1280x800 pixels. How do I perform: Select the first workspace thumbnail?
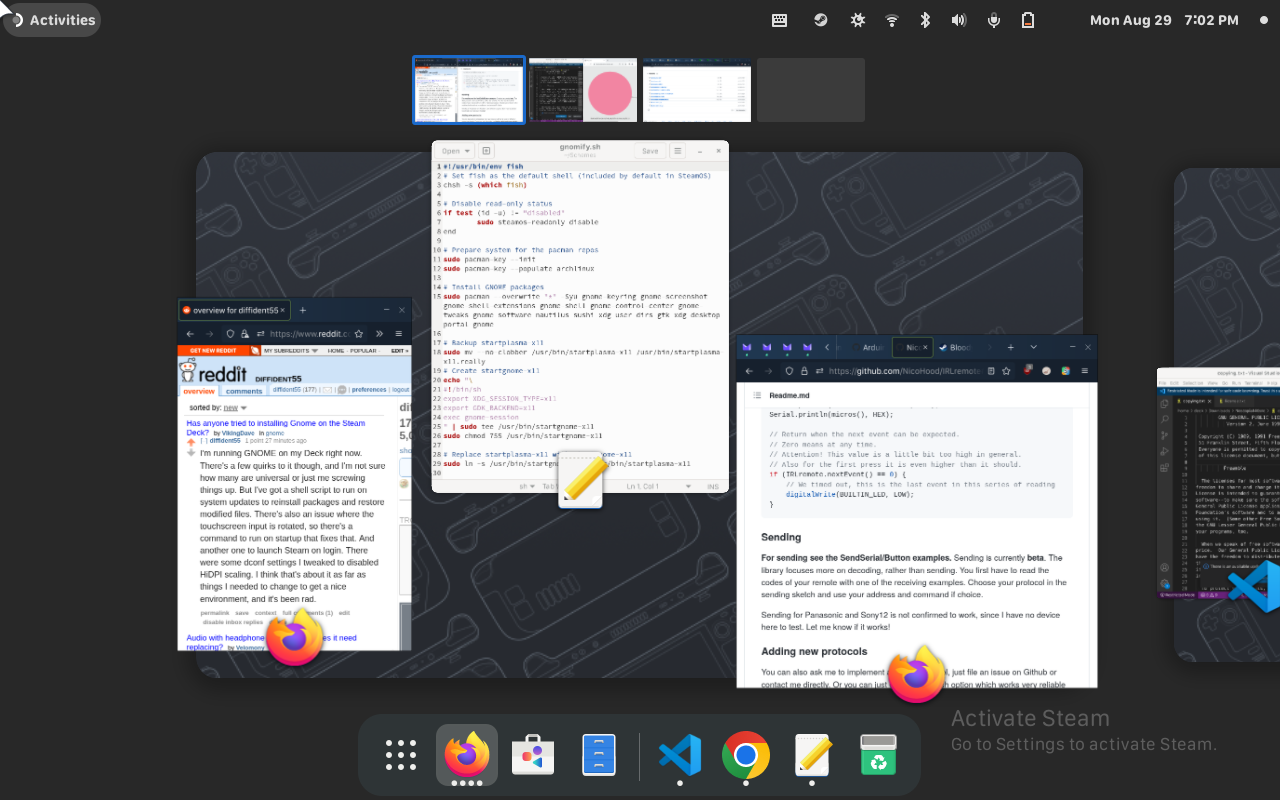(468, 90)
